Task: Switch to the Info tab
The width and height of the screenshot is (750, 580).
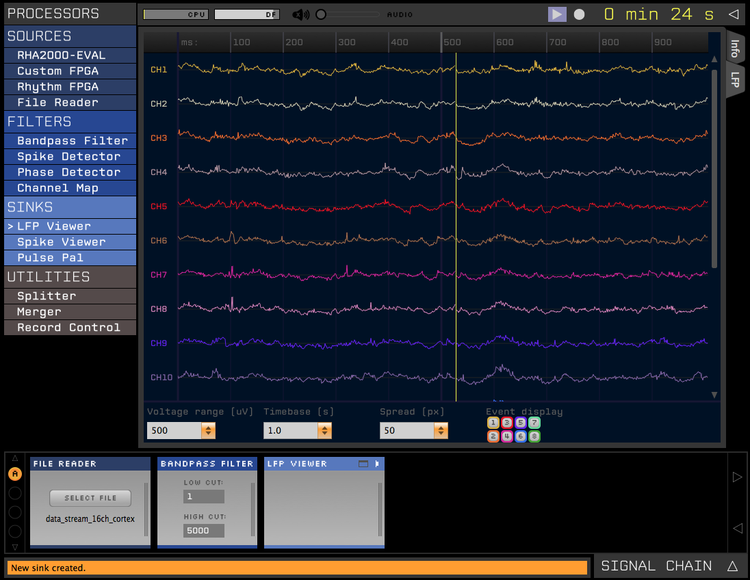Action: coord(735,48)
